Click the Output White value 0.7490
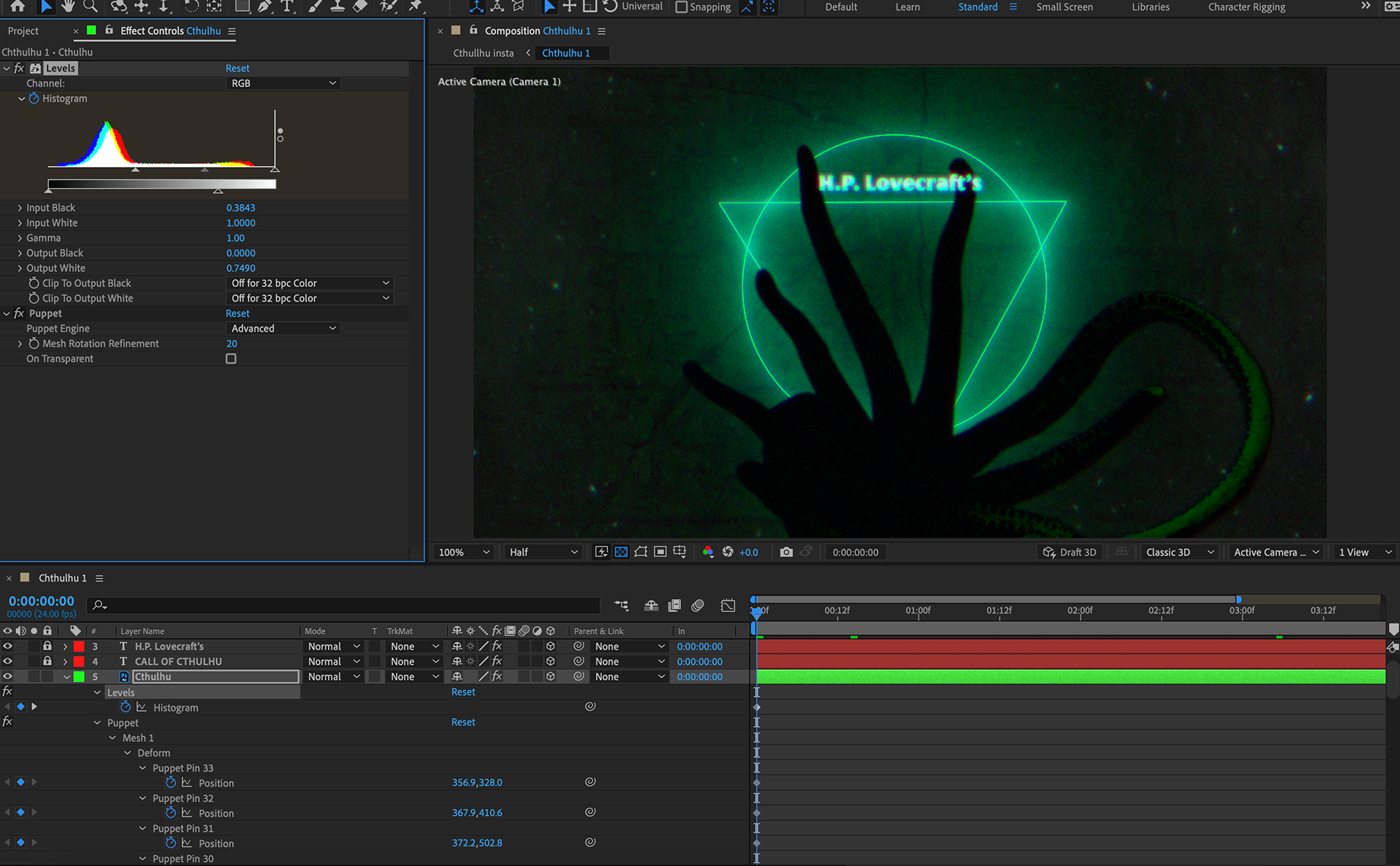The image size is (1400, 866). (x=241, y=268)
